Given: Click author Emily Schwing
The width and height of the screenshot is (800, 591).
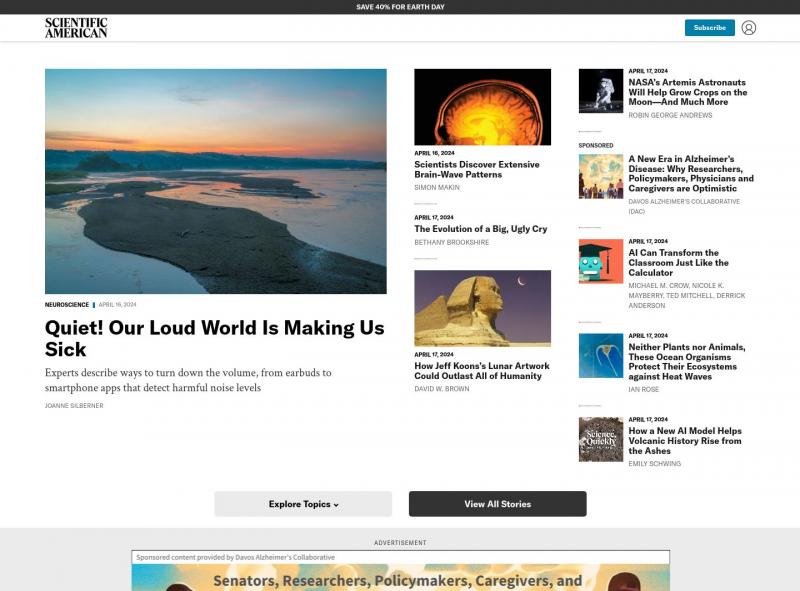Looking at the screenshot, I should pyautogui.click(x=655, y=464).
